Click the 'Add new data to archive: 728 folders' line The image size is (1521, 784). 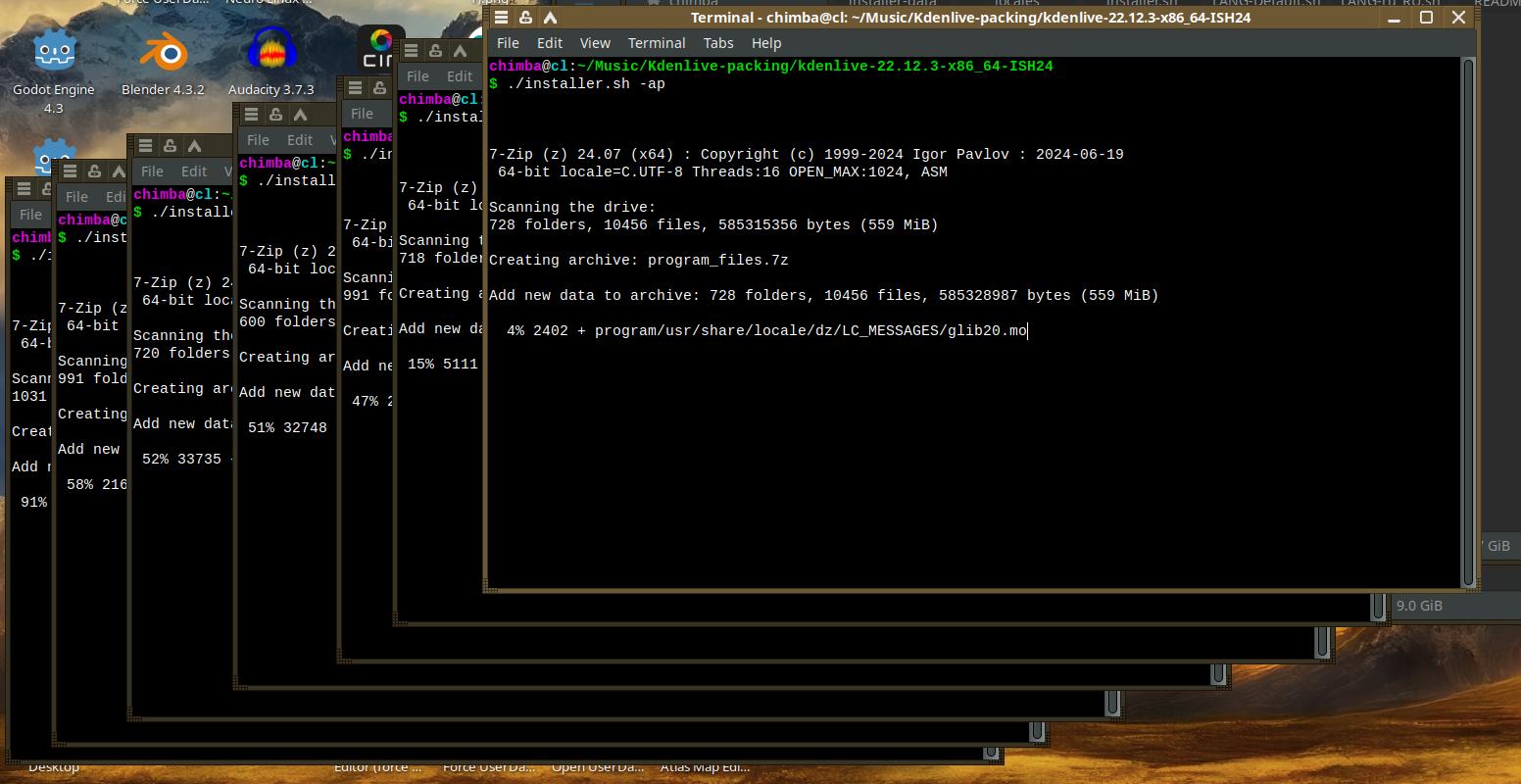823,295
